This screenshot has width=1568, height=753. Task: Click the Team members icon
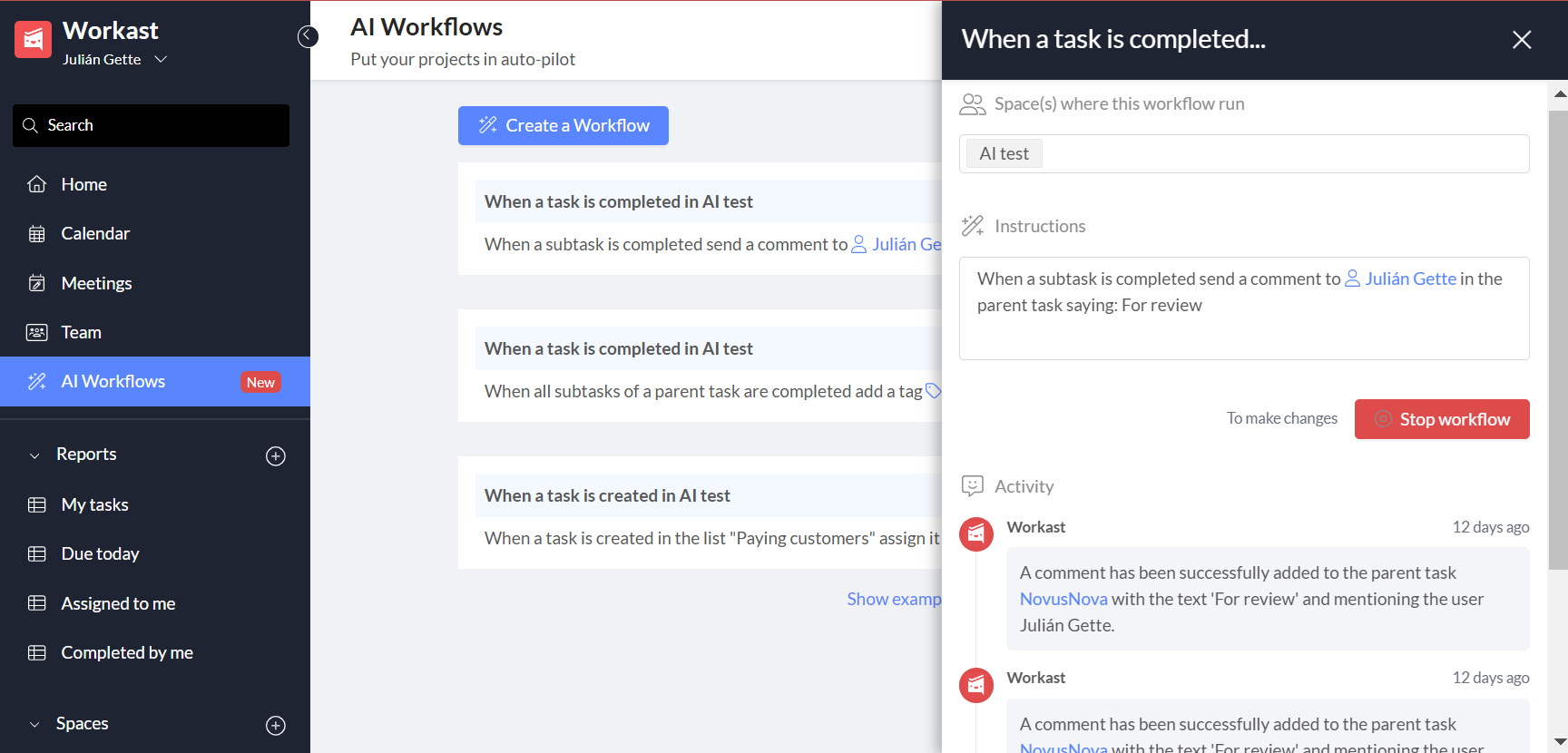(37, 332)
